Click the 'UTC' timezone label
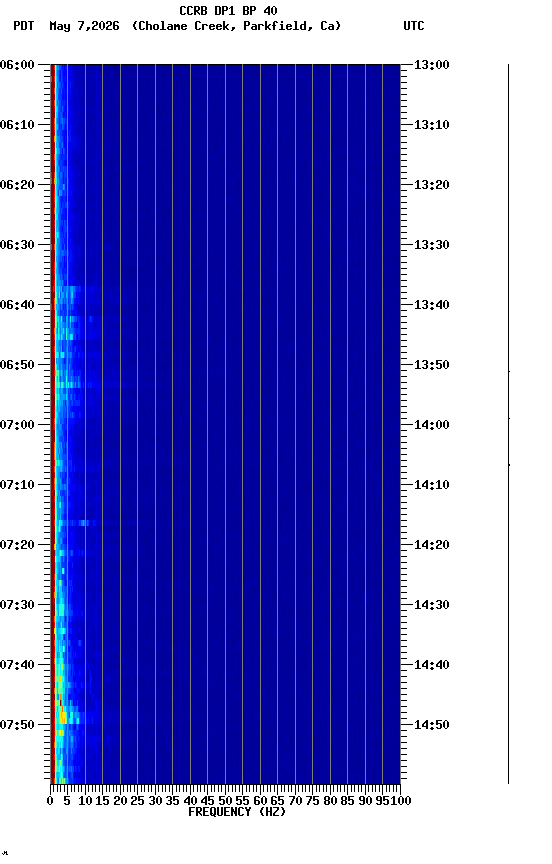552x864 pixels. tap(414, 26)
